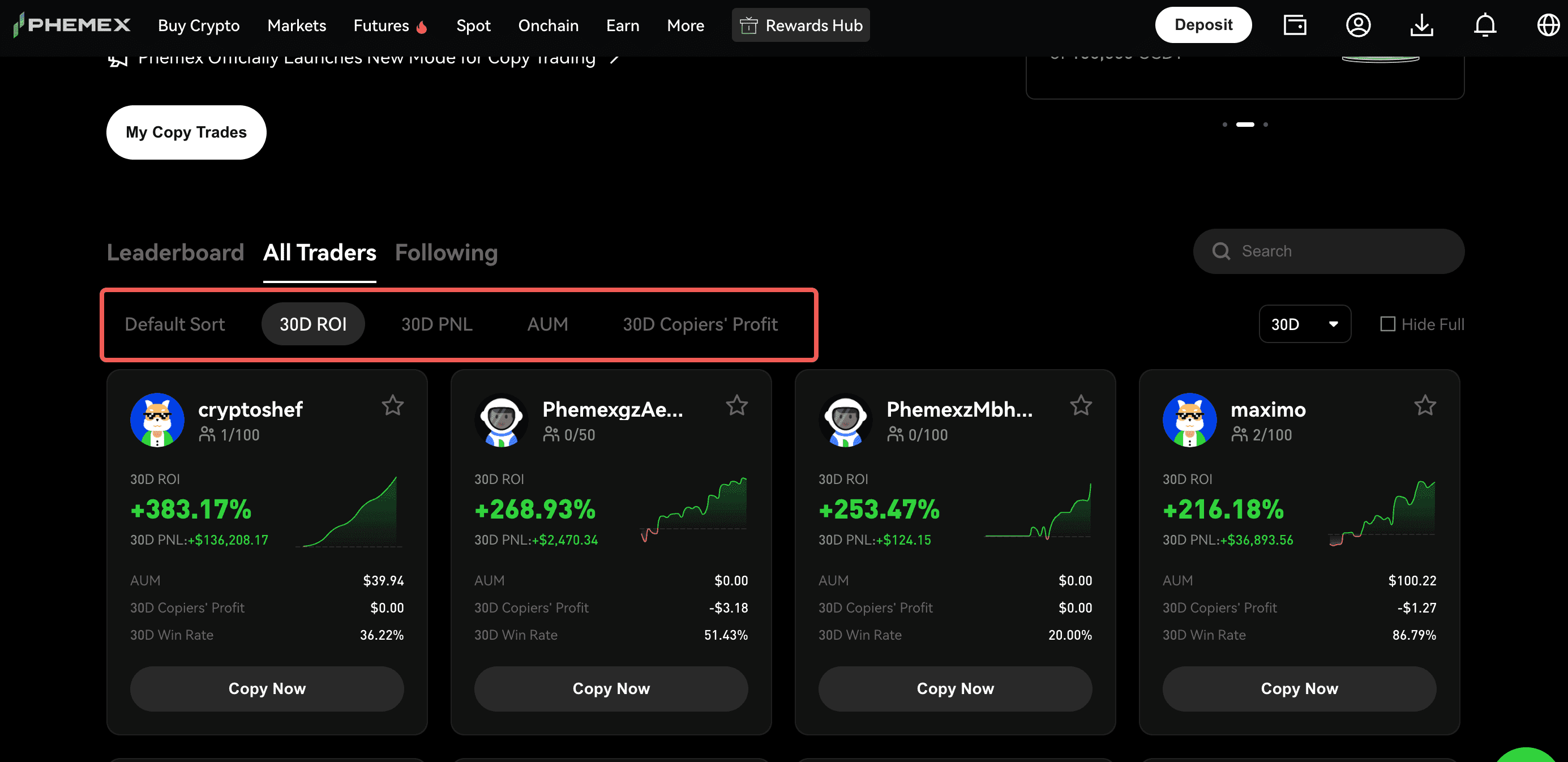Favorite cryptoshef with the star icon
Image resolution: width=1568 pixels, height=762 pixels.
(393, 405)
